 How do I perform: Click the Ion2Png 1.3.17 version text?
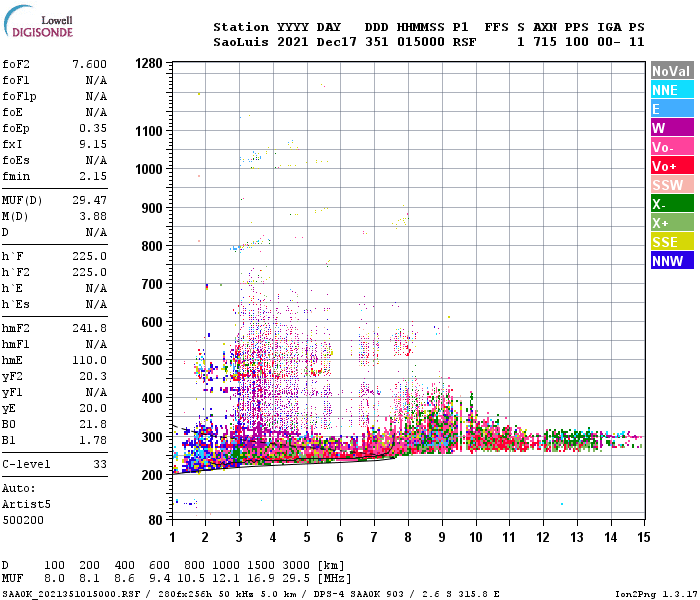pos(656,594)
